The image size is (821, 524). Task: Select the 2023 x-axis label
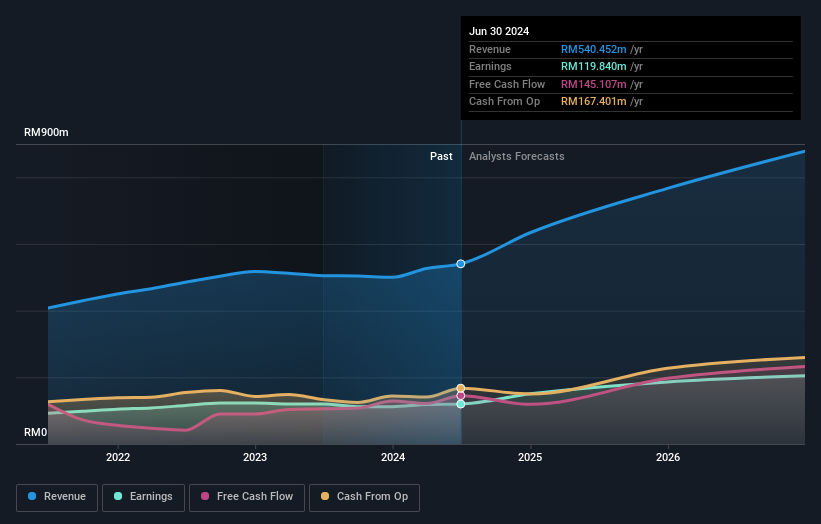click(x=255, y=457)
